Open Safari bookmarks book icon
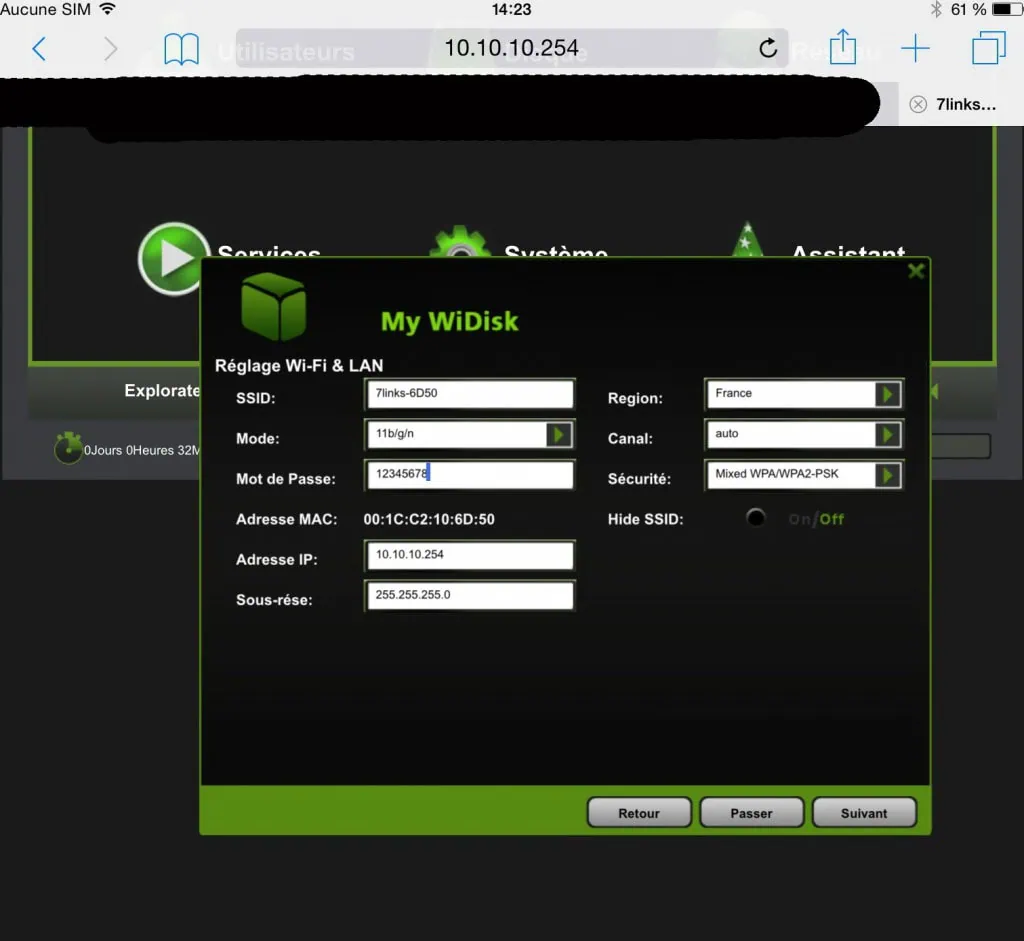Image resolution: width=1024 pixels, height=941 pixels. coord(181,49)
